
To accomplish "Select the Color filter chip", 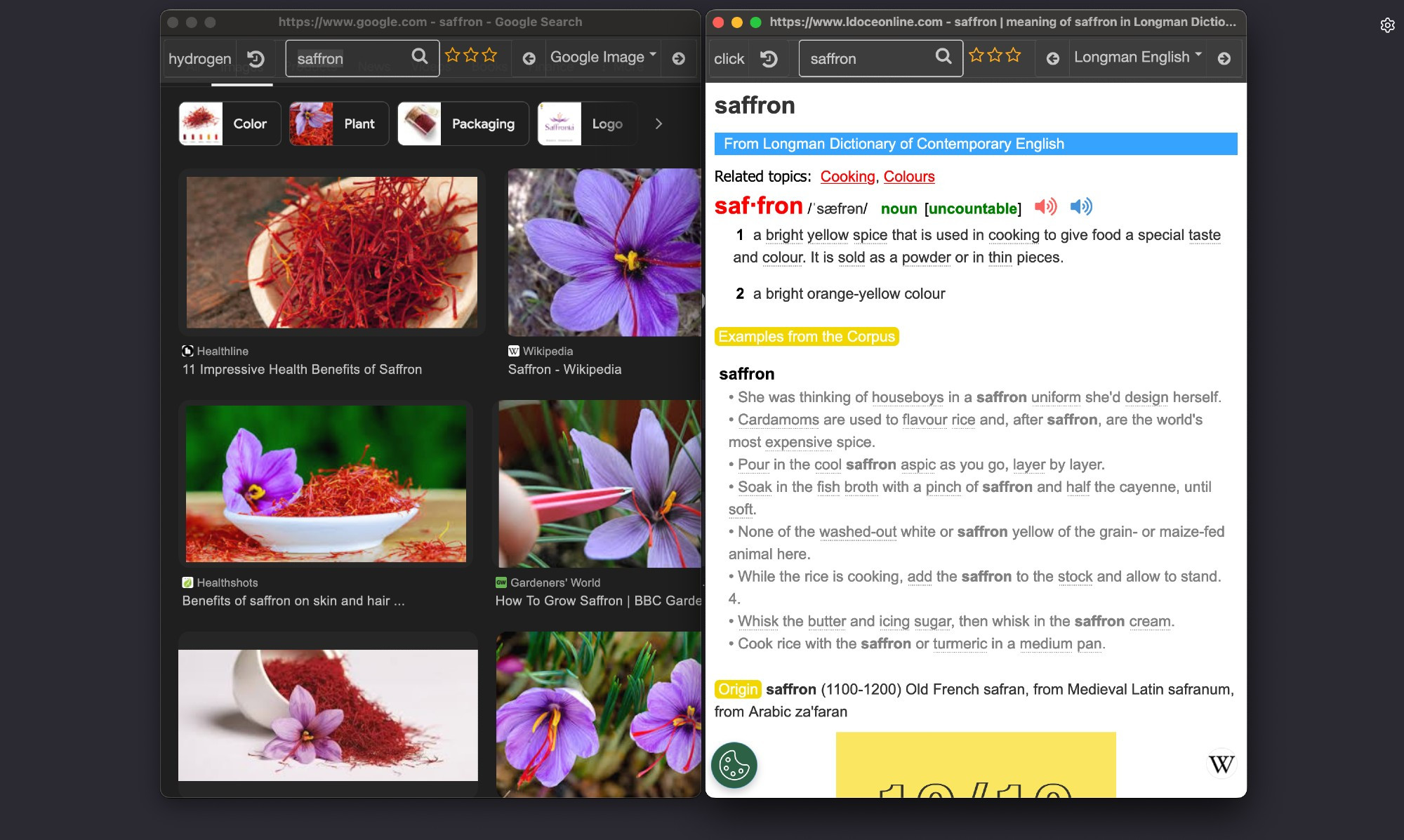I will (x=230, y=124).
